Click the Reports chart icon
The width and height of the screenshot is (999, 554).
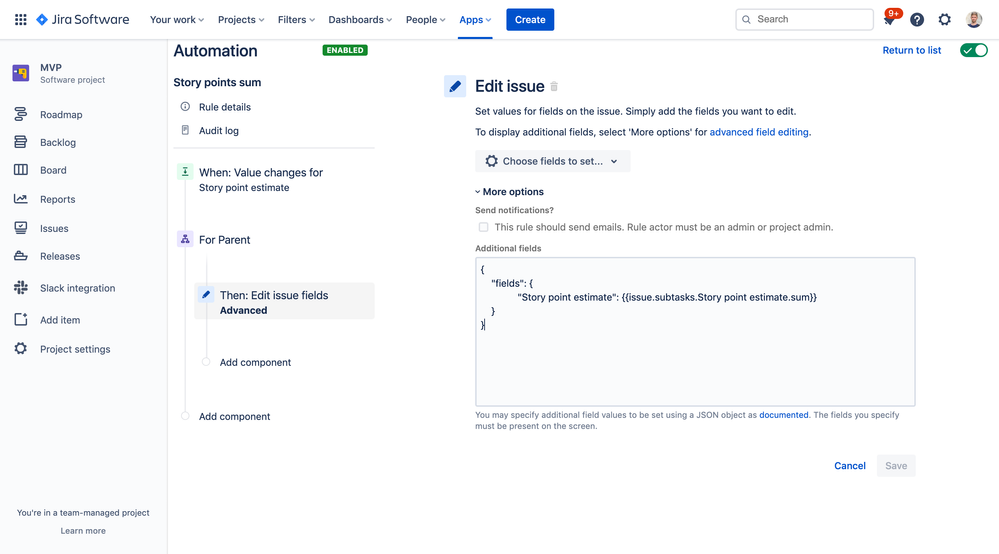point(20,199)
